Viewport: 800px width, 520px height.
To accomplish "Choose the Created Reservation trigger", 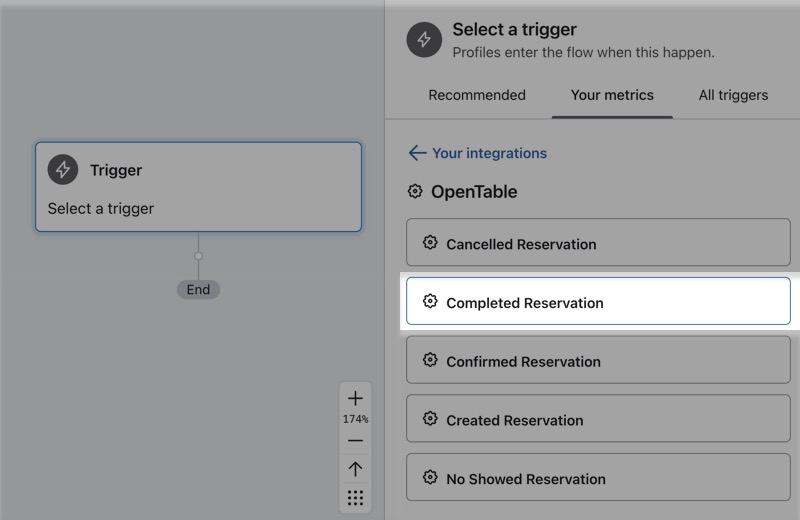I will click(598, 420).
